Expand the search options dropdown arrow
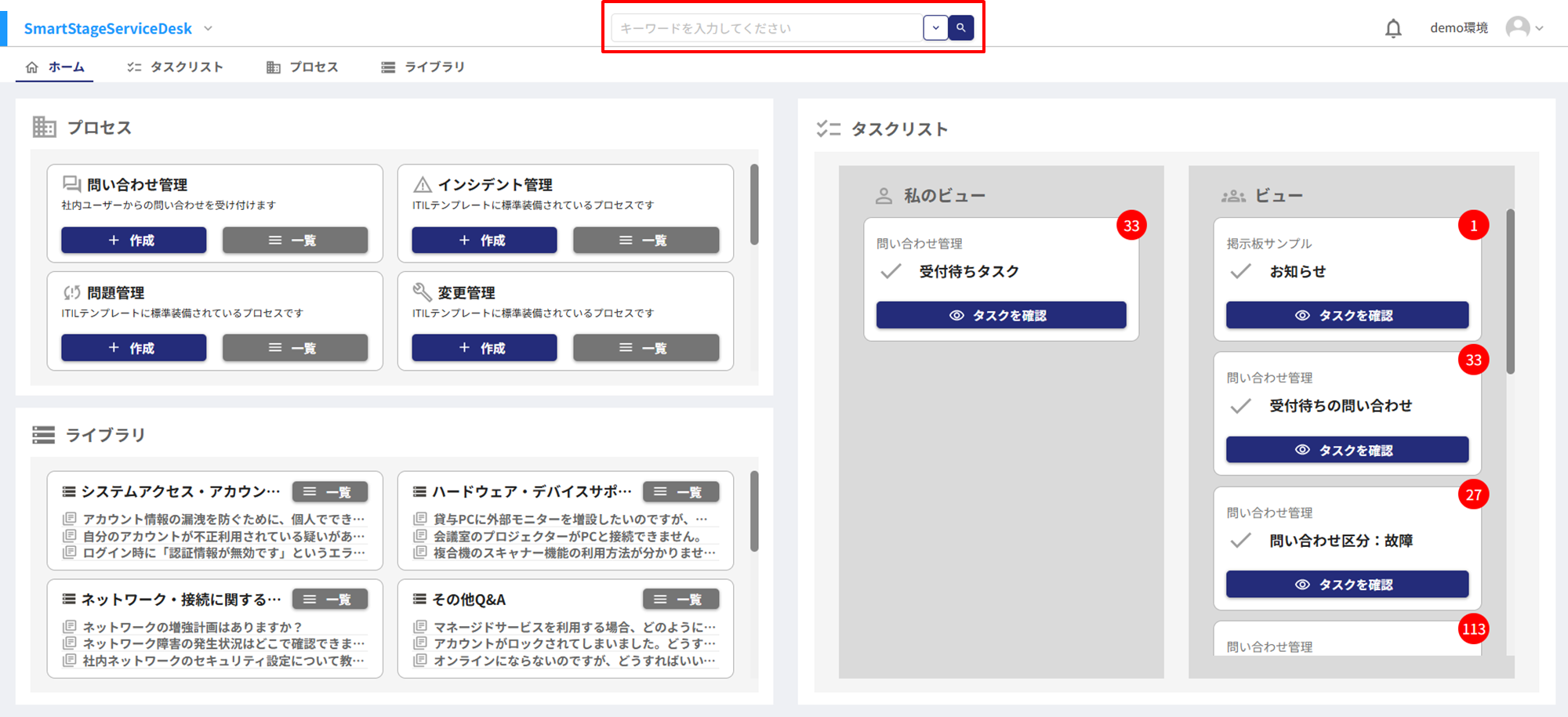The image size is (1568, 717). [x=935, y=27]
